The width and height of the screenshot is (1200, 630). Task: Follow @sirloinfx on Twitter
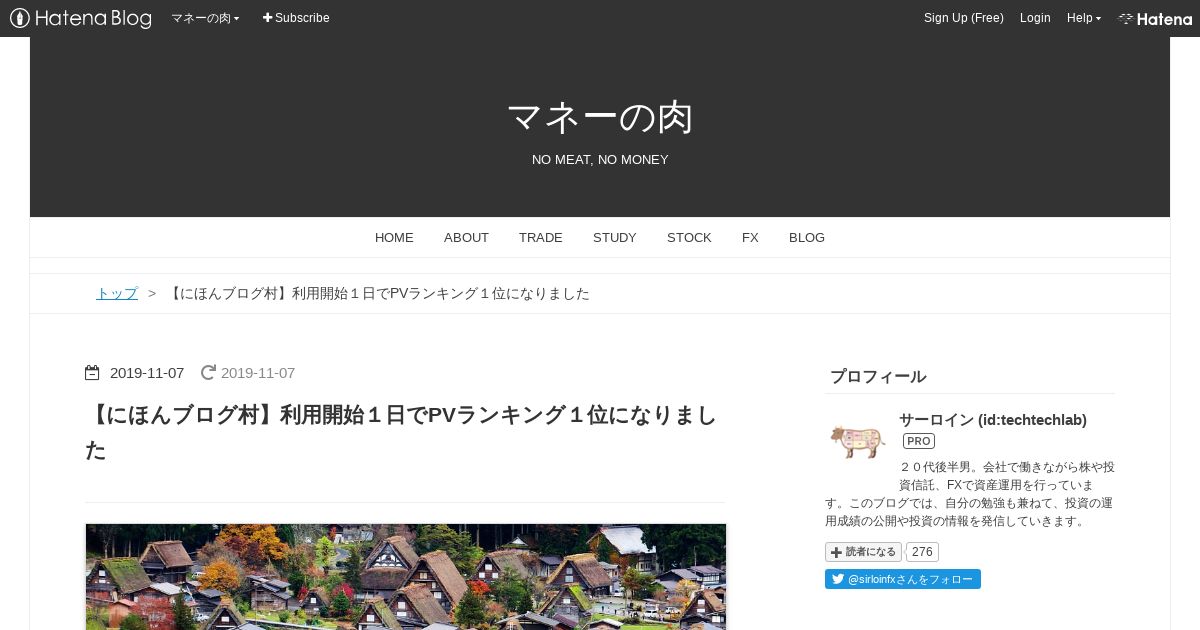point(903,579)
